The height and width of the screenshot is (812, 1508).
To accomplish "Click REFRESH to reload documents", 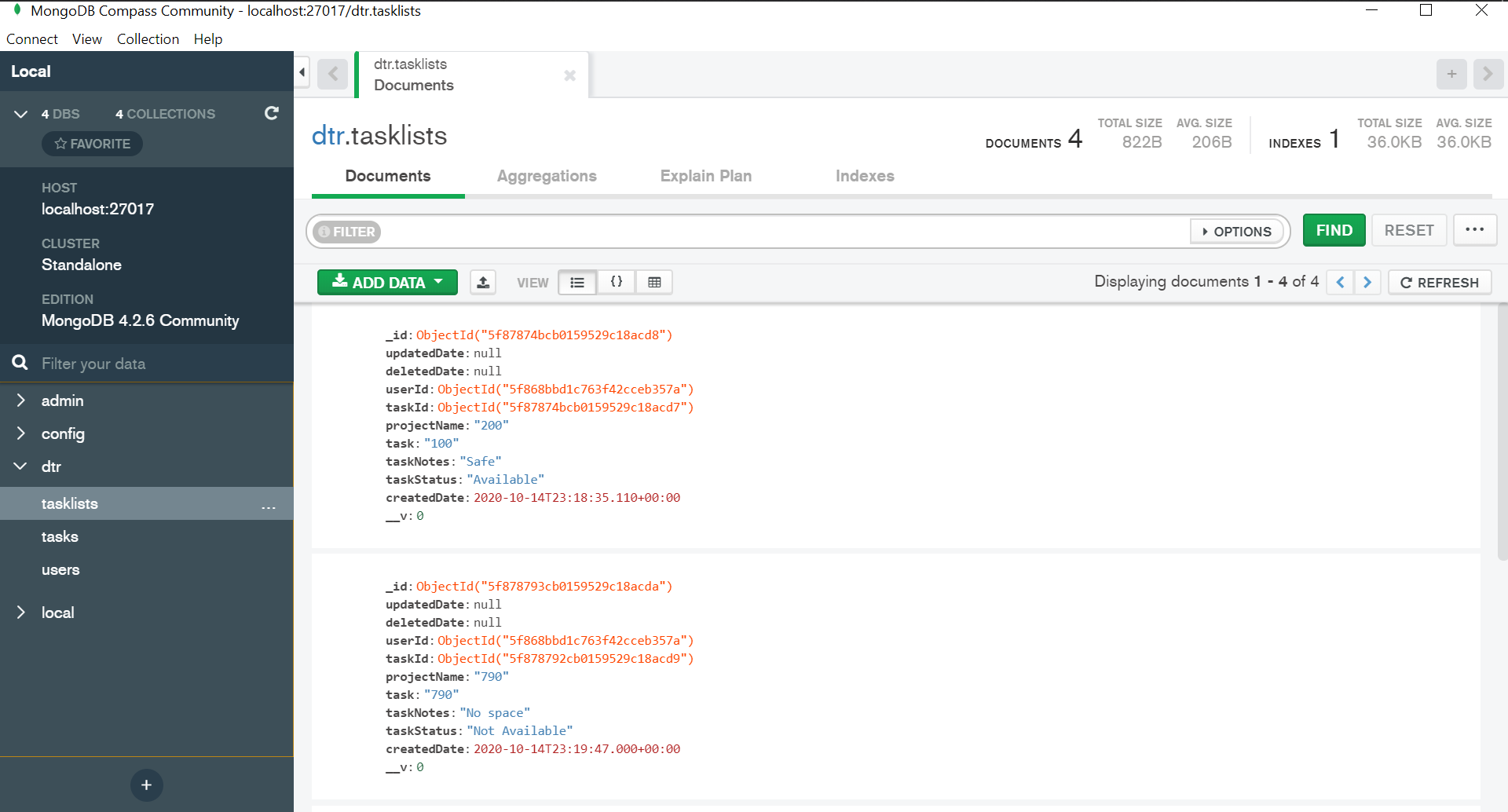I will click(1440, 282).
